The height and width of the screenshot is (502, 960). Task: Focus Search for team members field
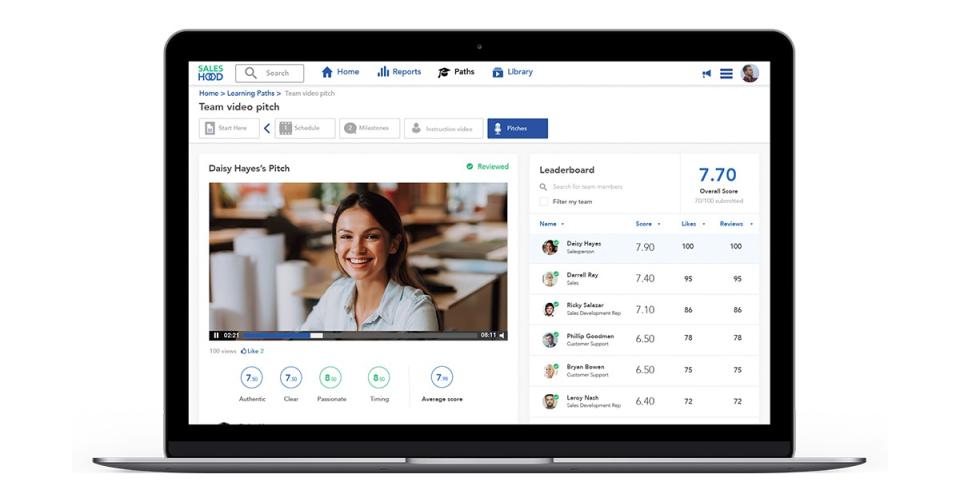588,187
